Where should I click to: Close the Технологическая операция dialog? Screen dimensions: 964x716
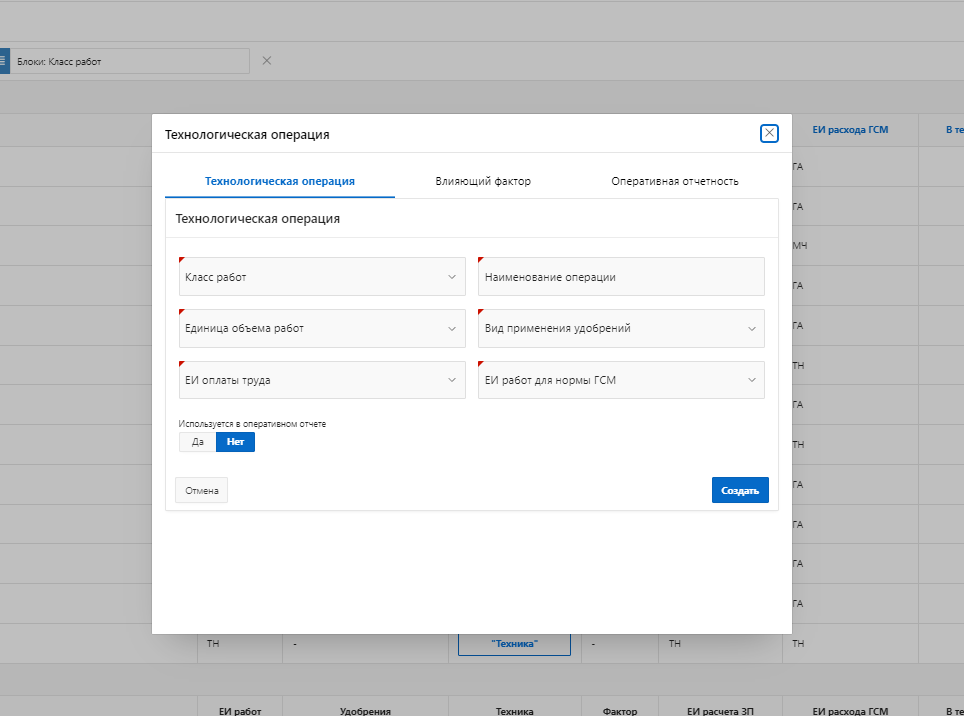(x=769, y=133)
